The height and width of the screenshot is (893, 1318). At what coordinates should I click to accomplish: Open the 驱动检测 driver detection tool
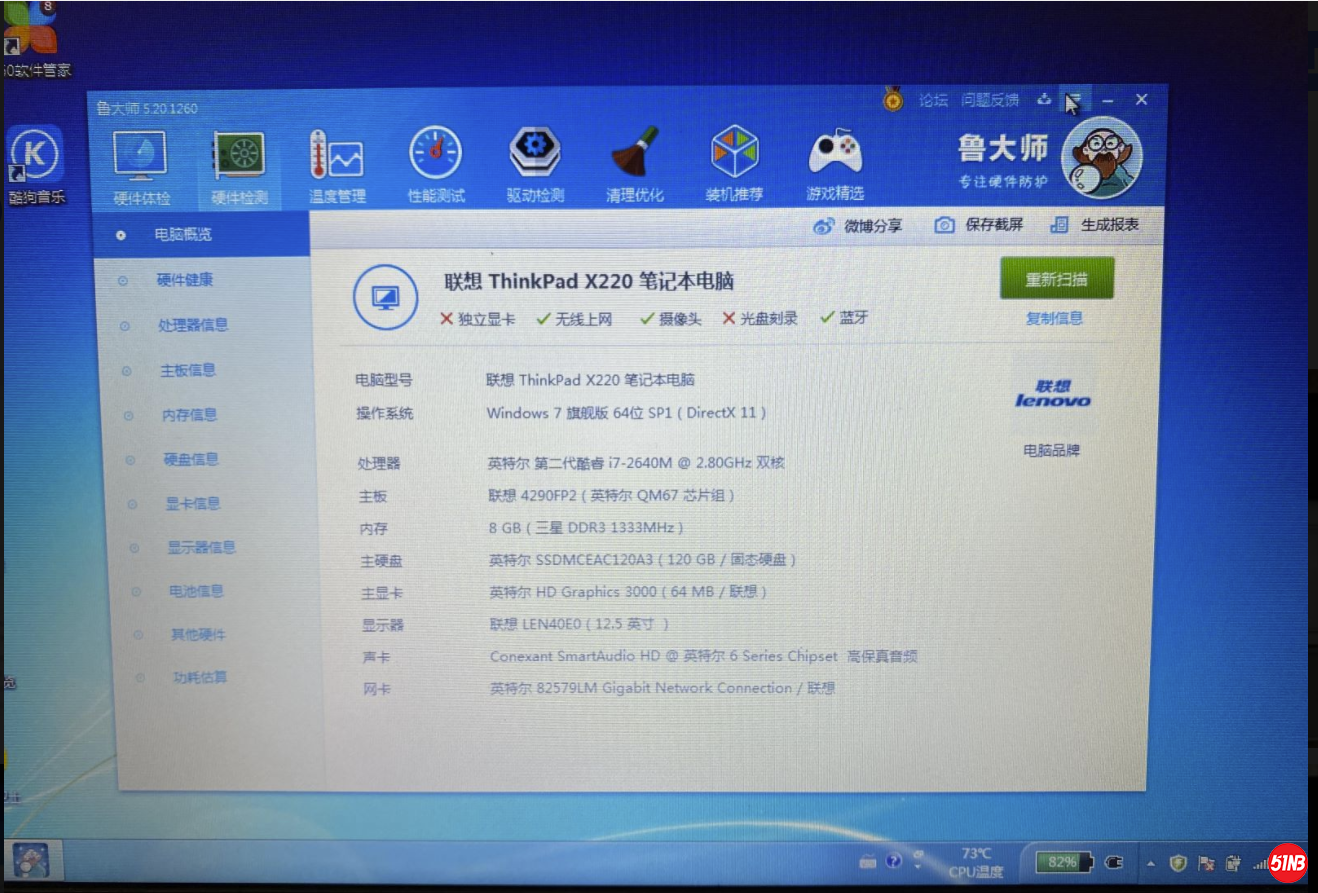535,166
